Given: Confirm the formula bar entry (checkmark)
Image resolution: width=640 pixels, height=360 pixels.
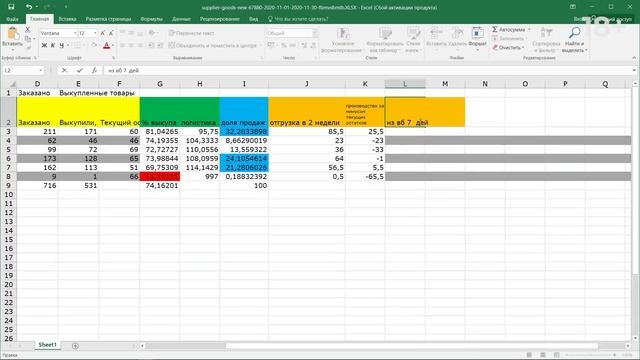Looking at the screenshot, I should [79, 71].
